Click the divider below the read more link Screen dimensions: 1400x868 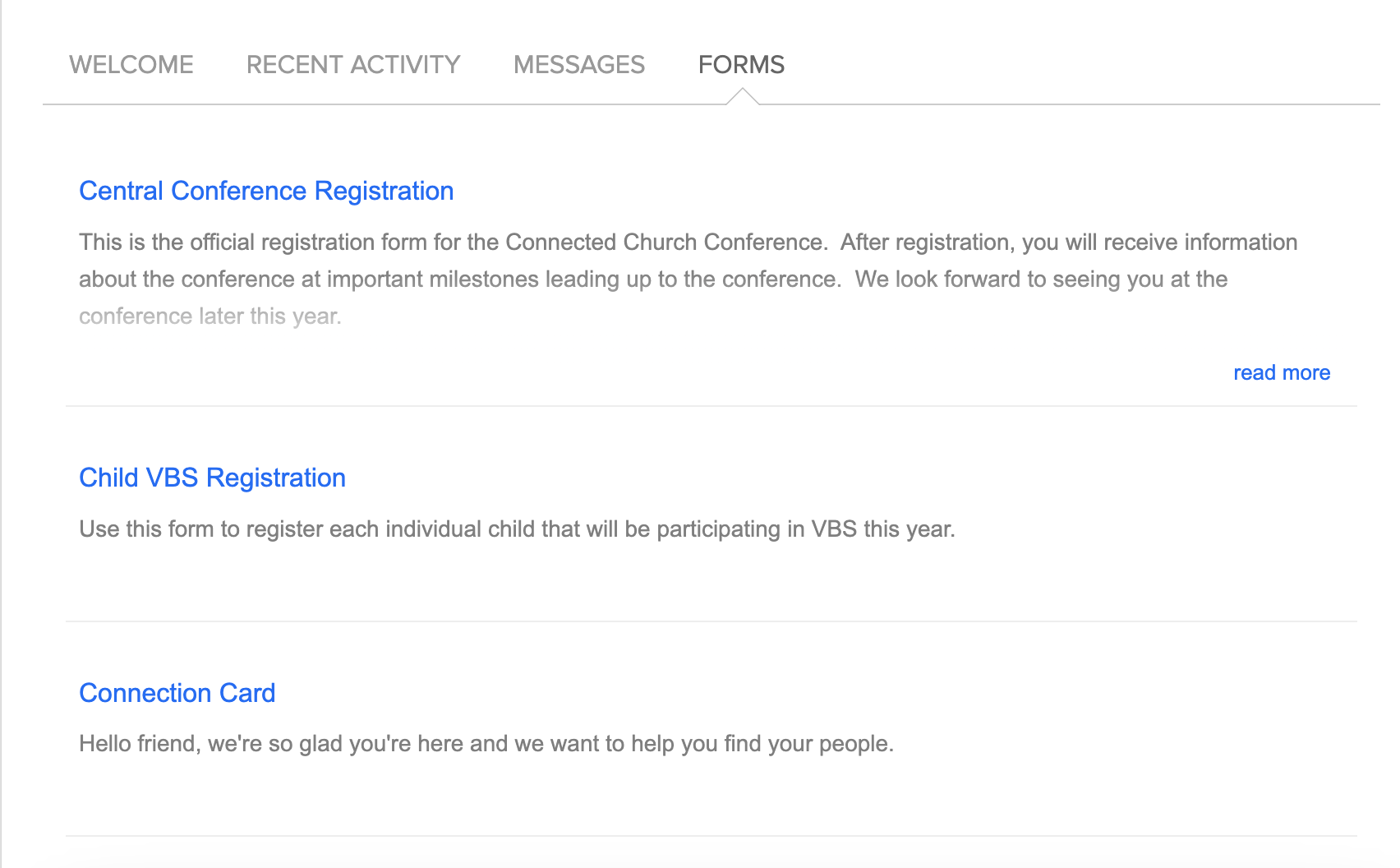coord(711,406)
